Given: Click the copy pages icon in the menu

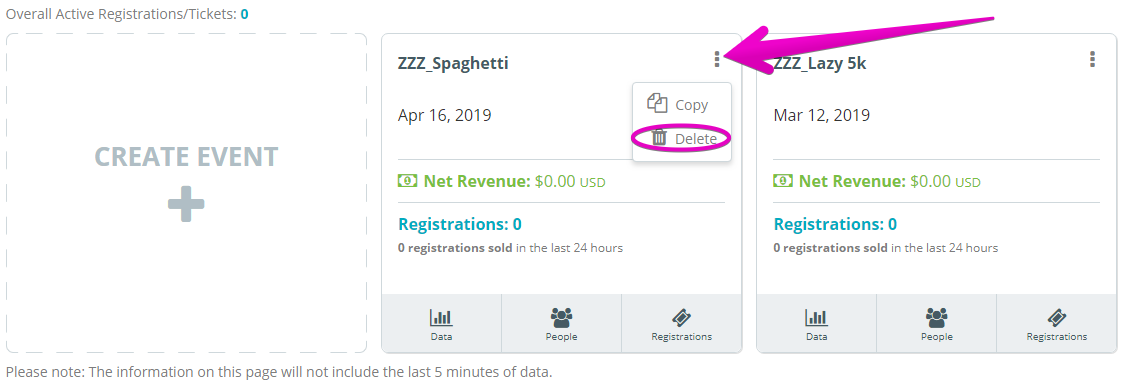Looking at the screenshot, I should coord(658,103).
